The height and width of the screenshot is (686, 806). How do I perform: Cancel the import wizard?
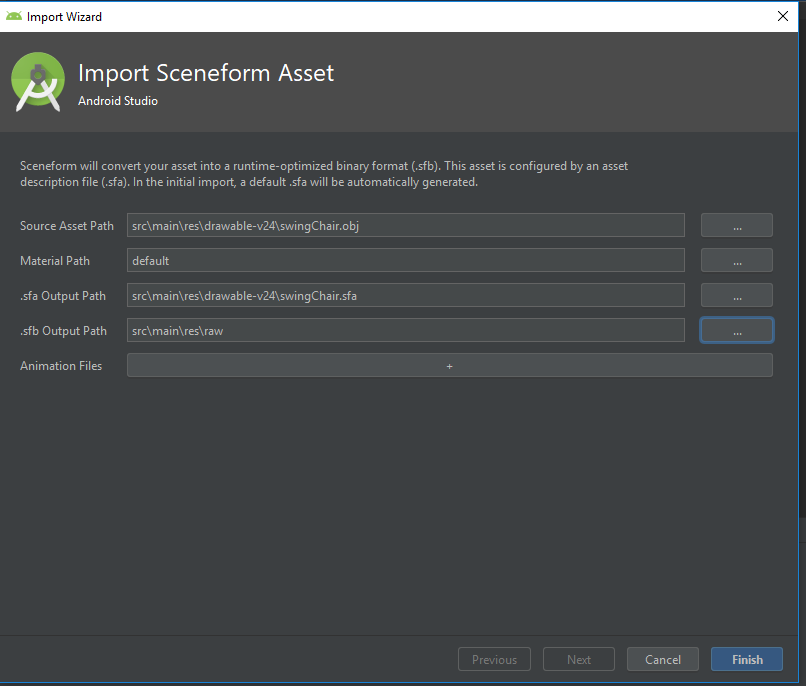[x=663, y=659]
